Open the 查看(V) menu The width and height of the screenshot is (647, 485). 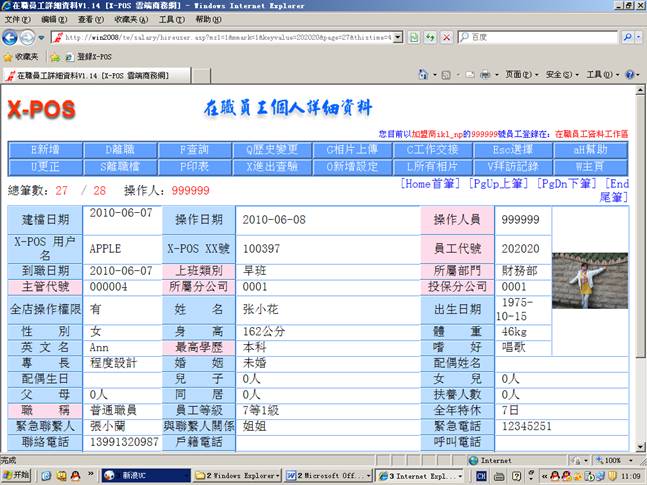[x=90, y=19]
